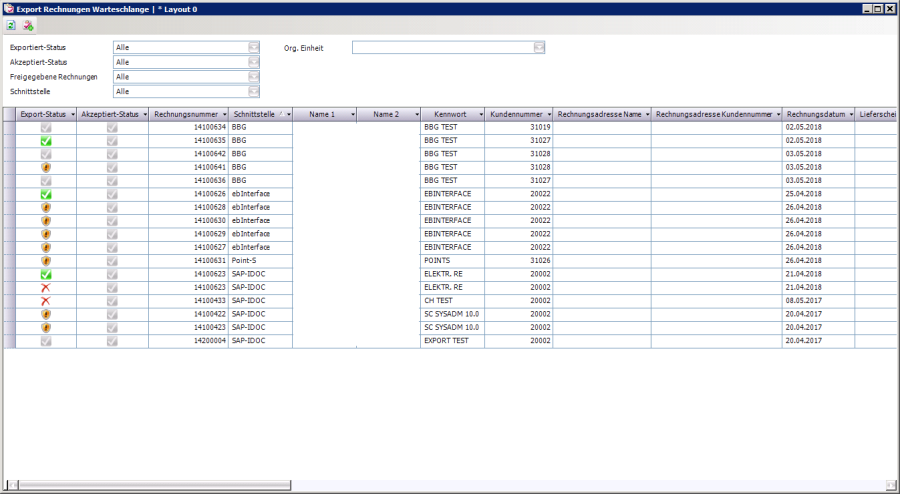The width and height of the screenshot is (900, 494).
Task: Click the application icon in the title bar
Action: pyautogui.click(x=9, y=8)
